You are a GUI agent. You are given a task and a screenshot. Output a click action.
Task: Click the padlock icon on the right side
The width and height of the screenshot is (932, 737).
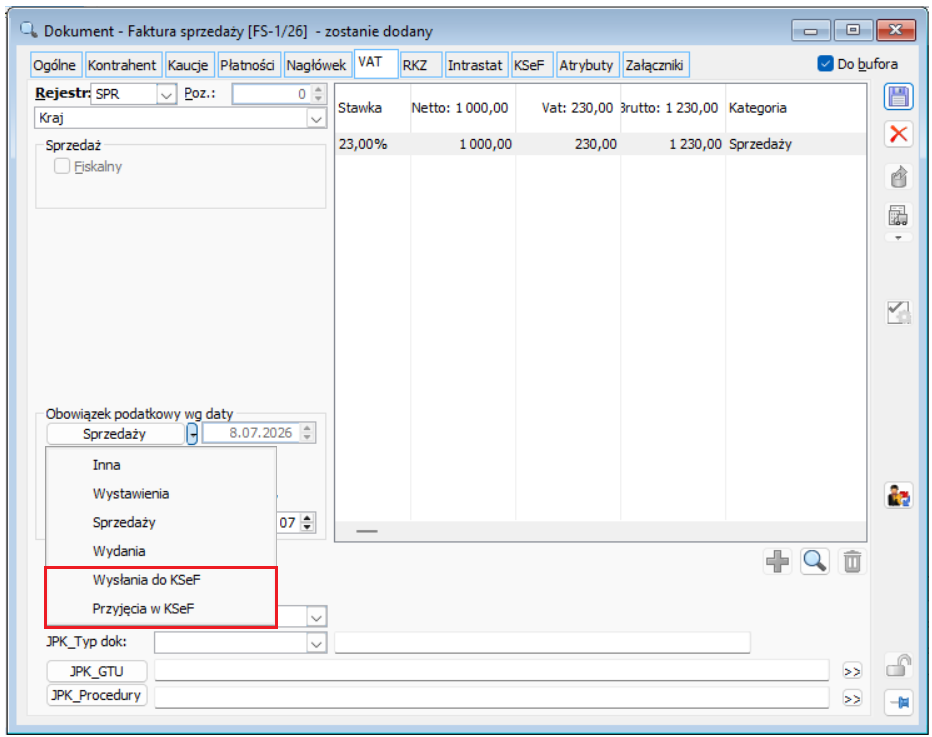[898, 666]
